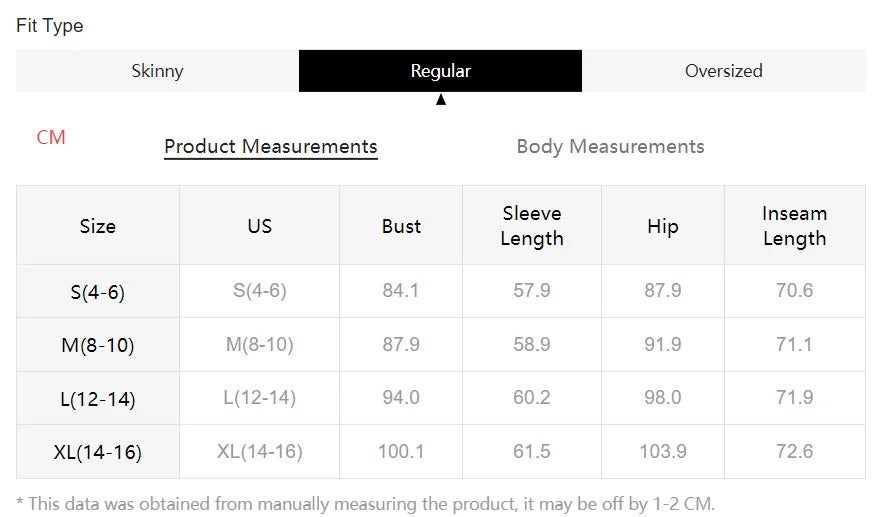
Task: Select the Skinny fit type
Action: (157, 71)
